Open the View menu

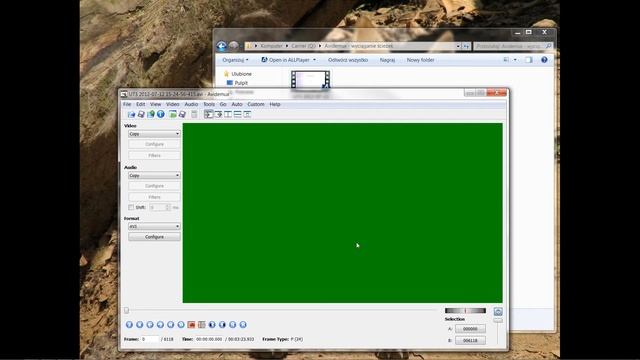click(155, 104)
